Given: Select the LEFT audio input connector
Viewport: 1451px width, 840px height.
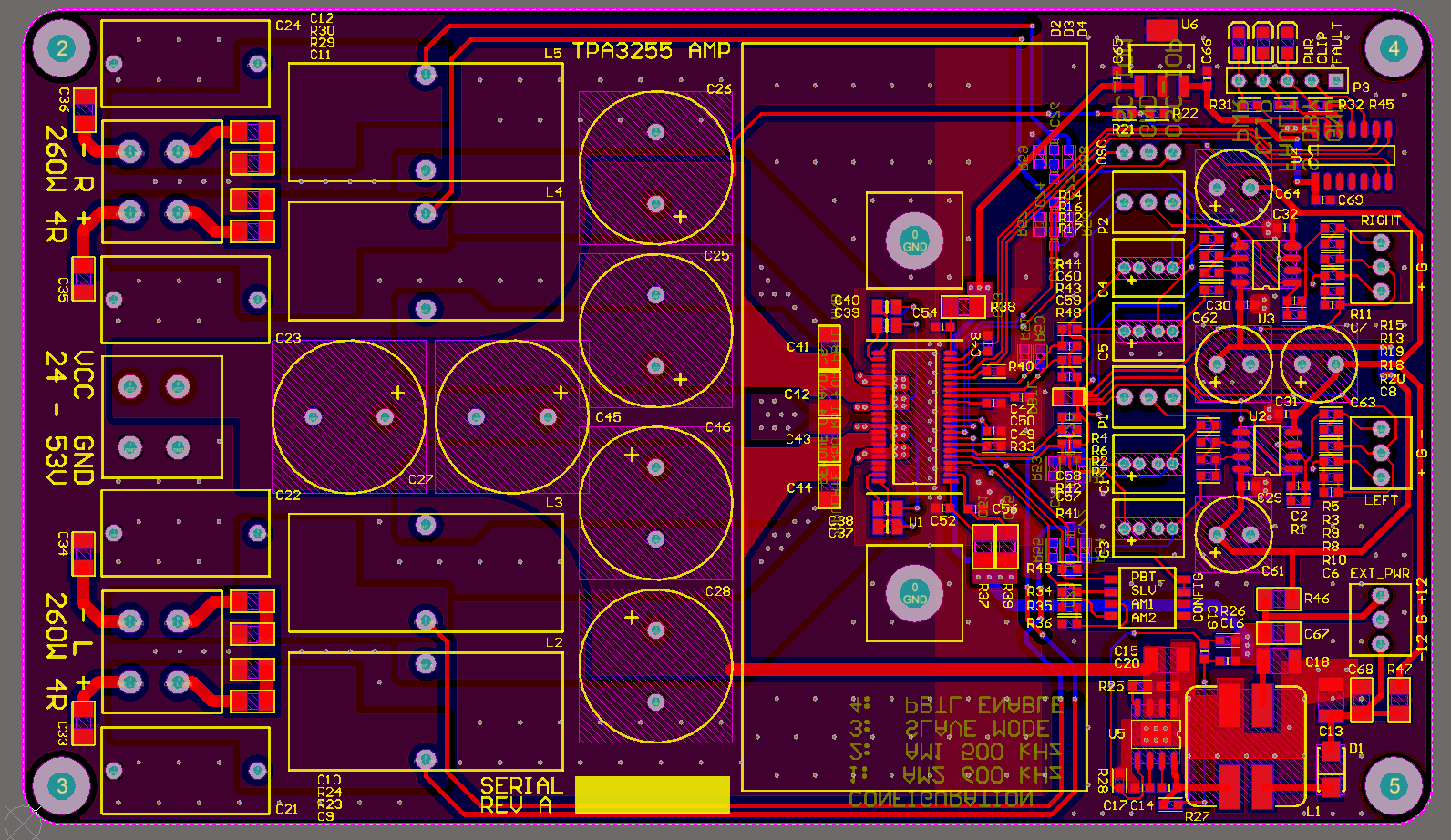Looking at the screenshot, I should coord(1381,453).
